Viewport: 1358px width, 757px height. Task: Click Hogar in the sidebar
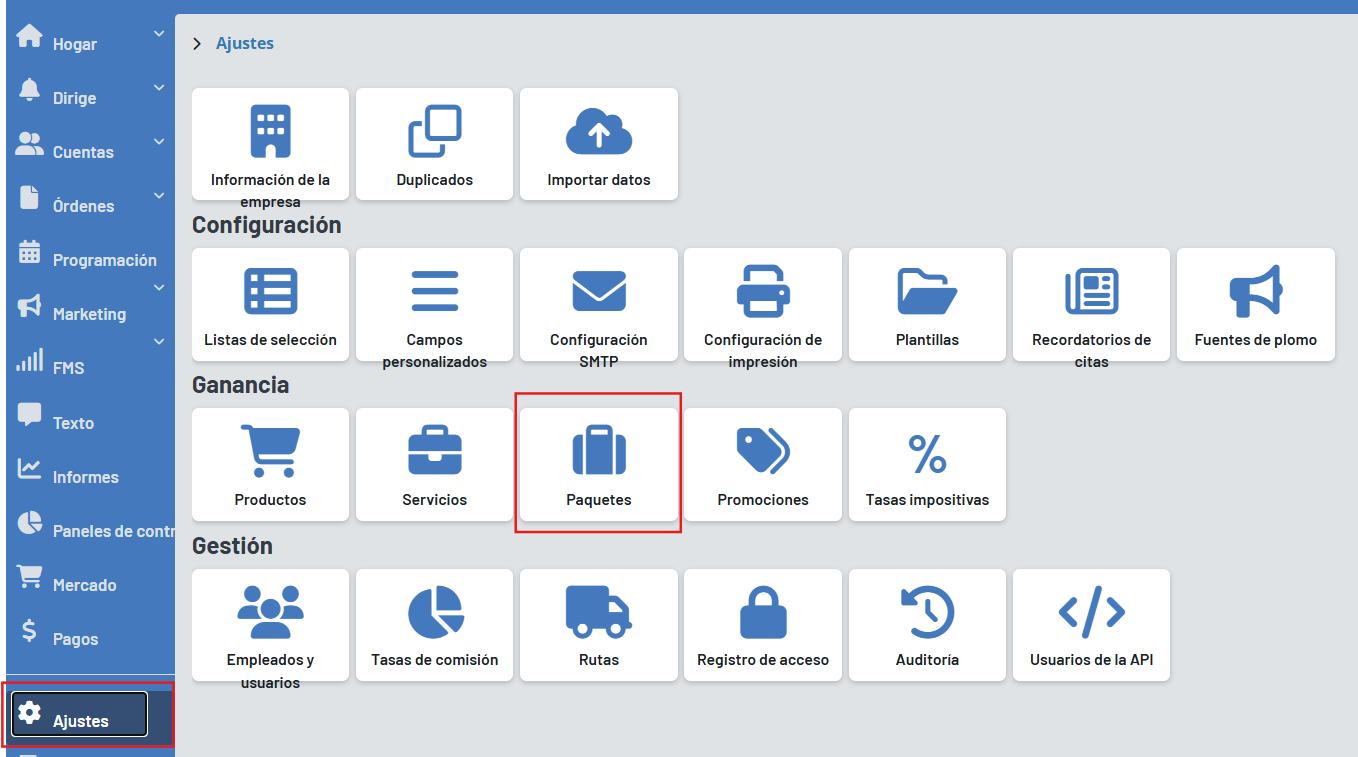click(x=75, y=44)
